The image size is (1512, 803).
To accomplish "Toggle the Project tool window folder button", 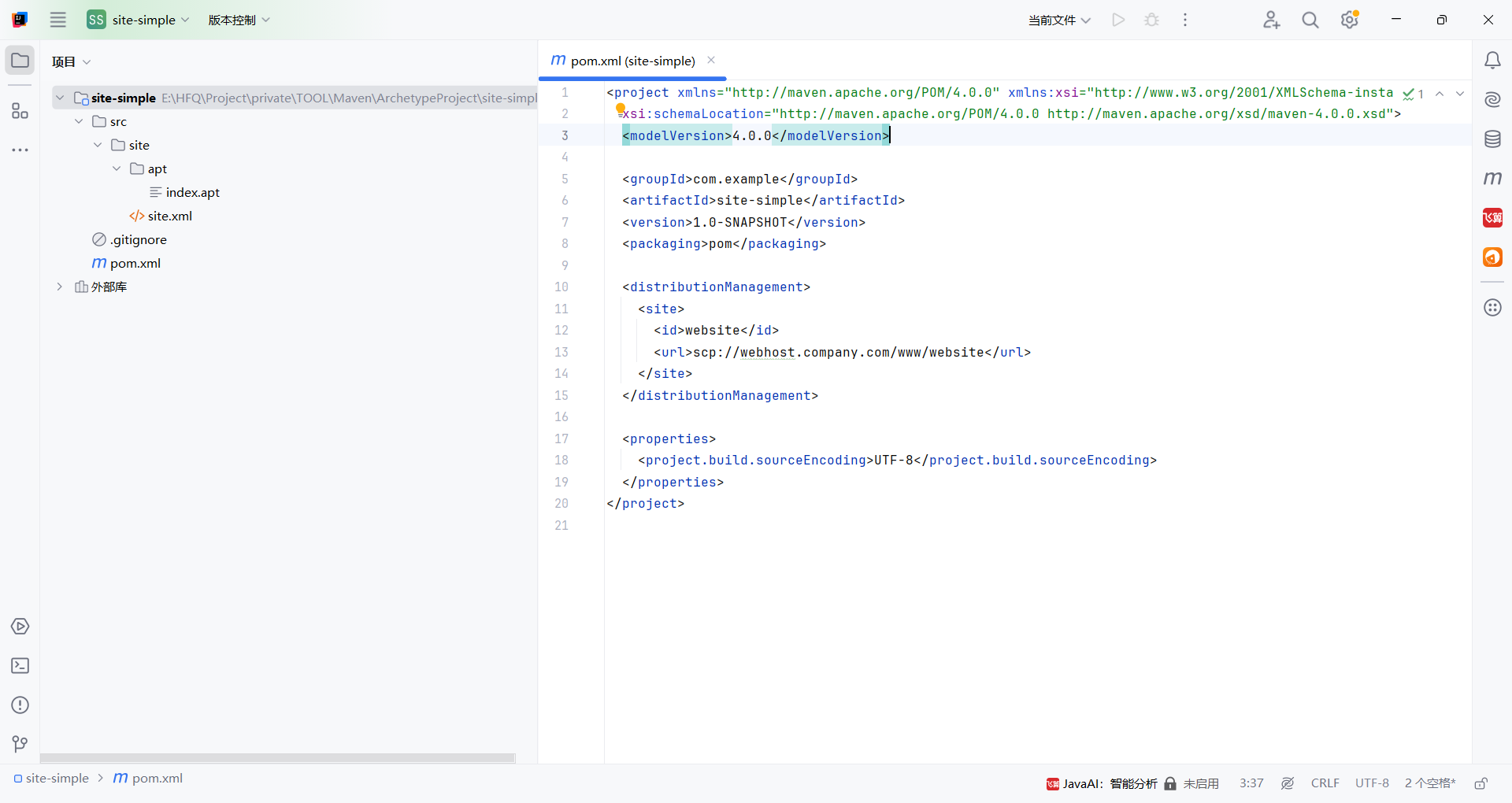I will point(20,61).
